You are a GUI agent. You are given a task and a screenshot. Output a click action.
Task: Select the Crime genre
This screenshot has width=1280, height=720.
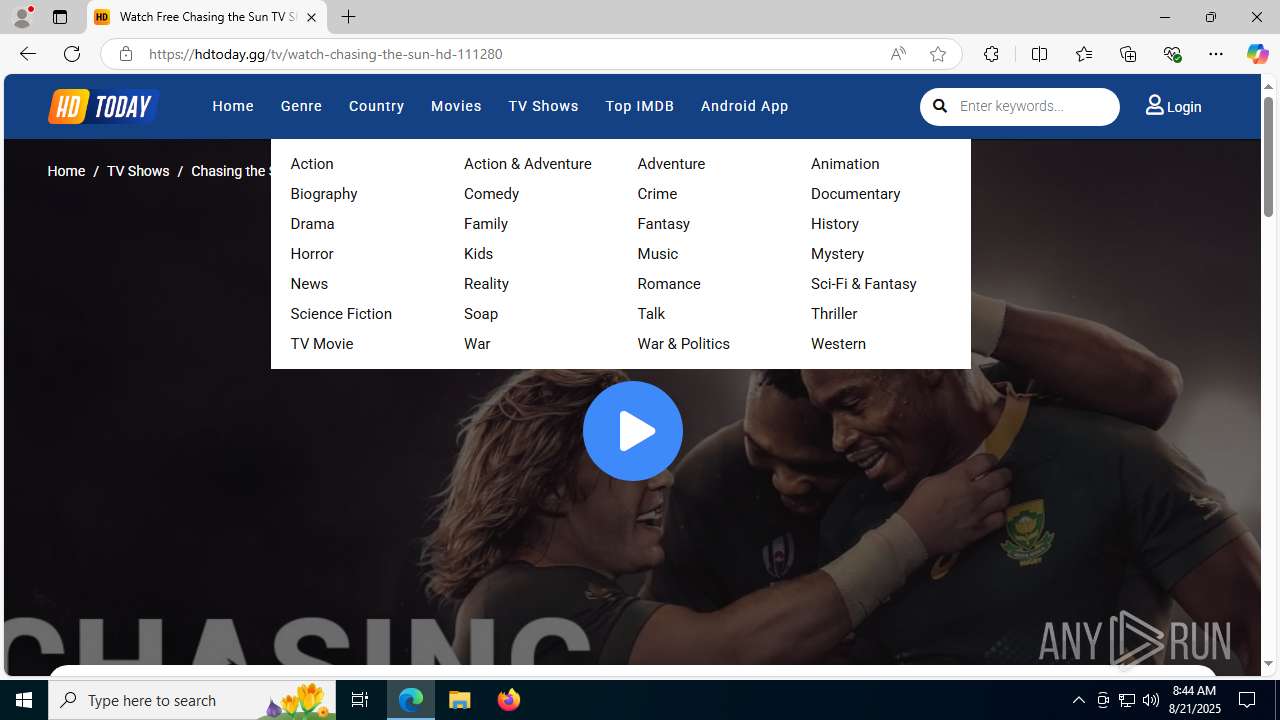click(x=657, y=194)
